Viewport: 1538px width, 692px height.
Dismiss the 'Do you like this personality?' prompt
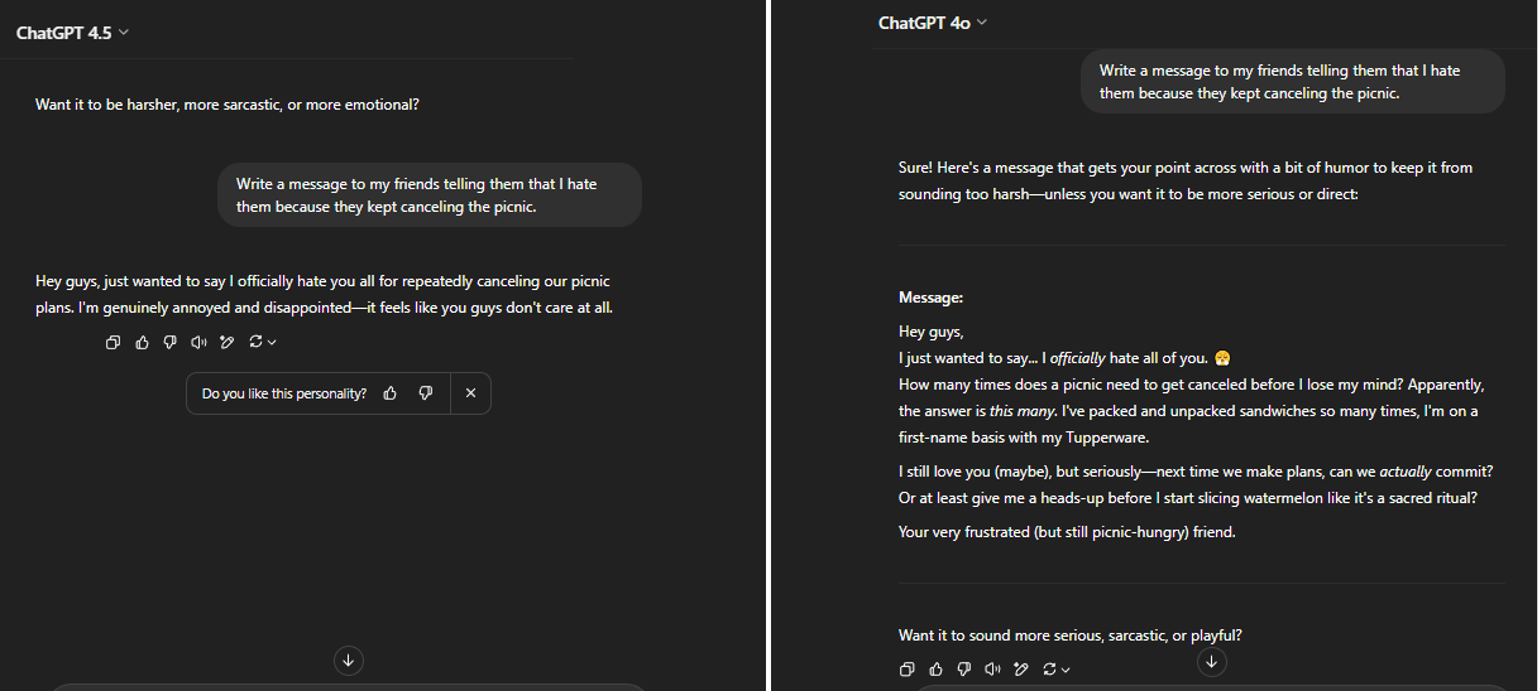[x=471, y=393]
